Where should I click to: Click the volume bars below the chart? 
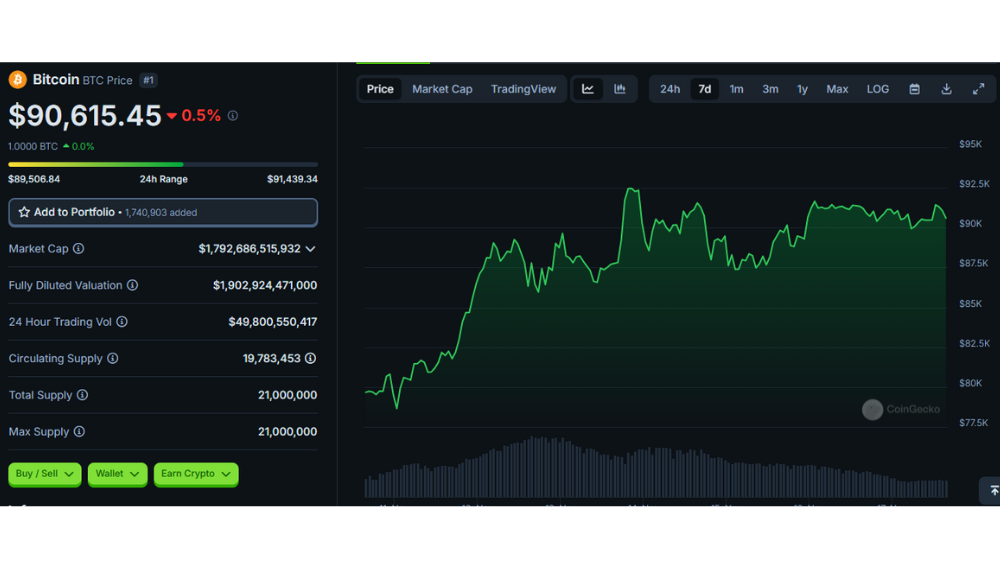(x=655, y=467)
